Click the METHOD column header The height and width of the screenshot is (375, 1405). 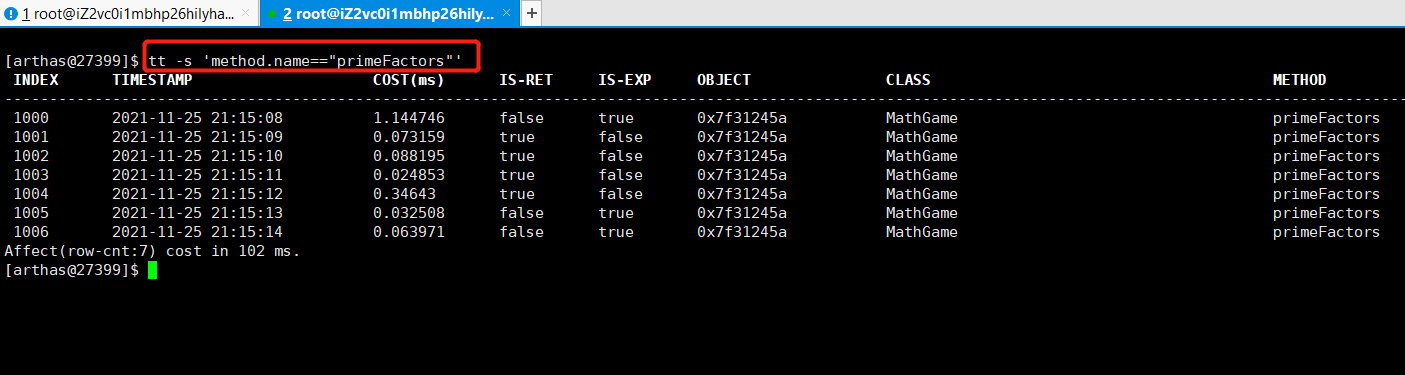point(1299,80)
